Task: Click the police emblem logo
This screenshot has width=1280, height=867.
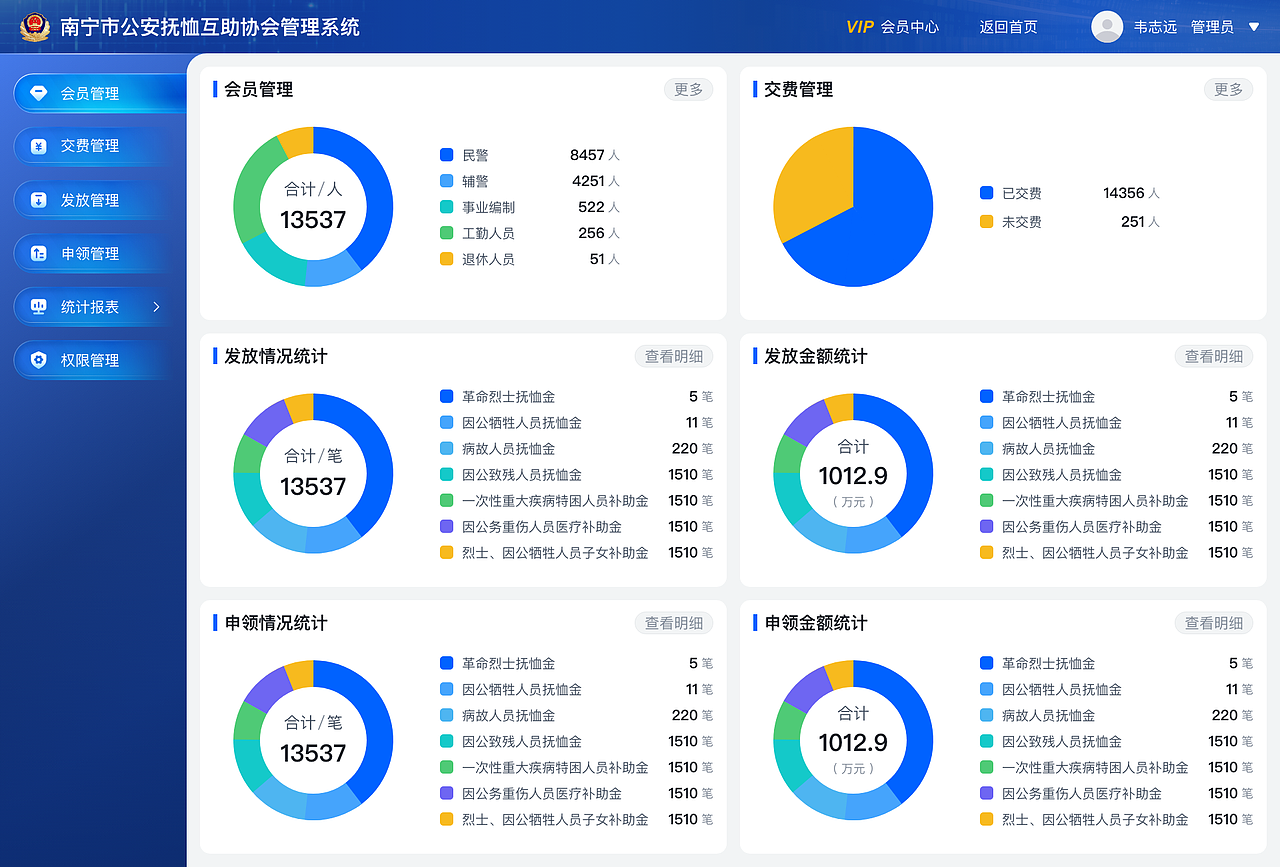Action: tap(37, 26)
